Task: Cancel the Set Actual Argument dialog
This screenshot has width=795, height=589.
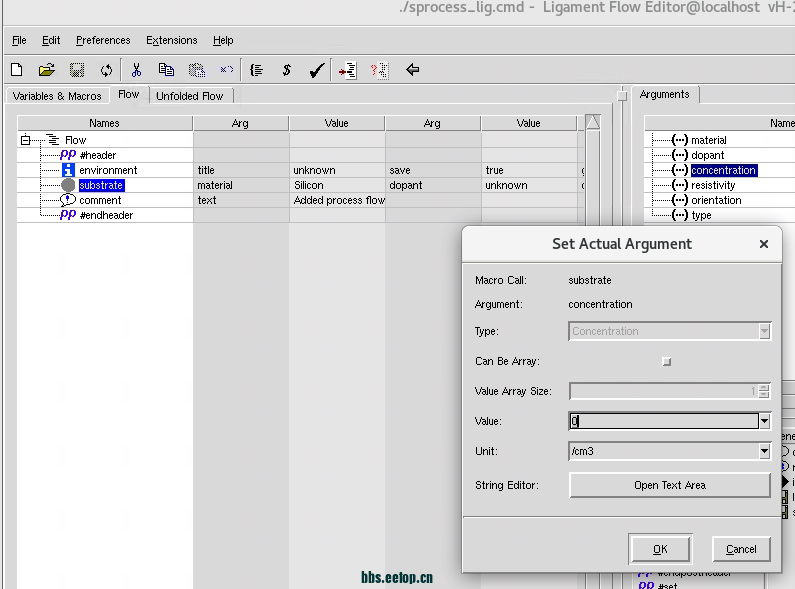Action: click(x=741, y=549)
